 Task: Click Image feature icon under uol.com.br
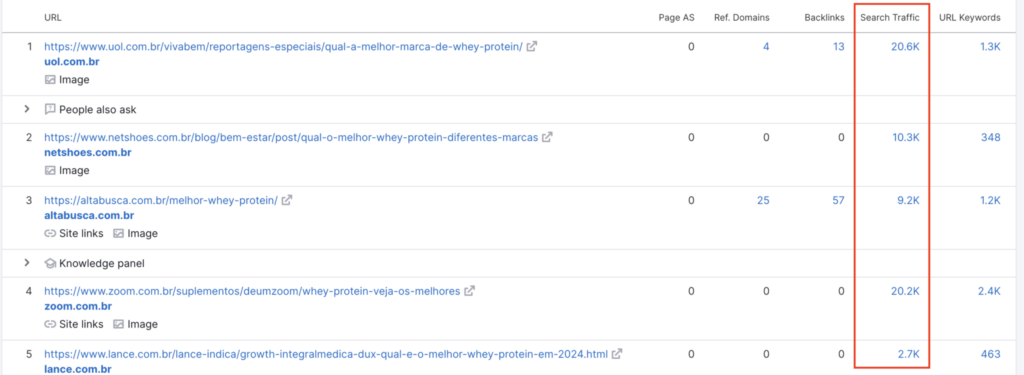pyautogui.click(x=50, y=80)
